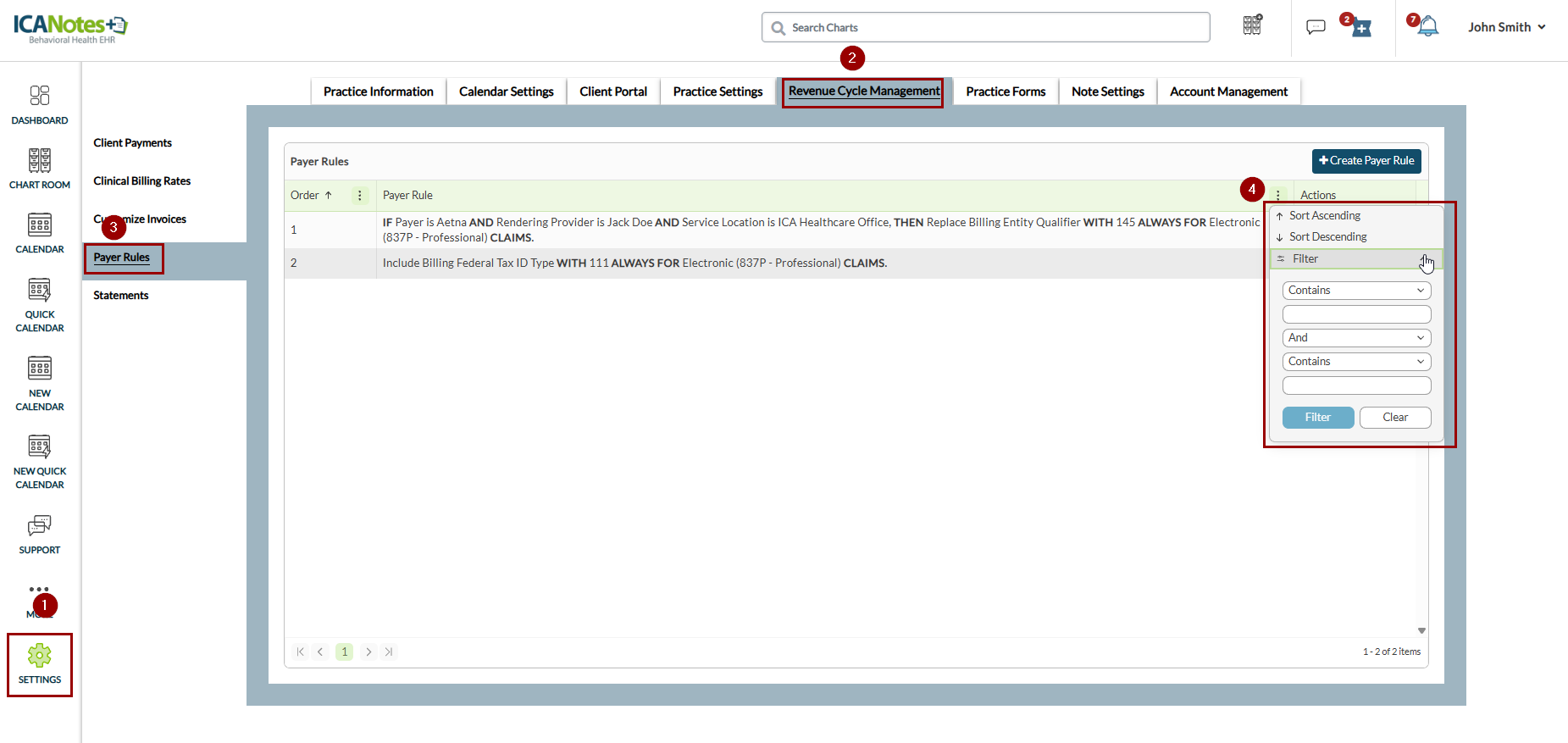Click the Clear filter button
1568x743 pixels.
click(1395, 418)
